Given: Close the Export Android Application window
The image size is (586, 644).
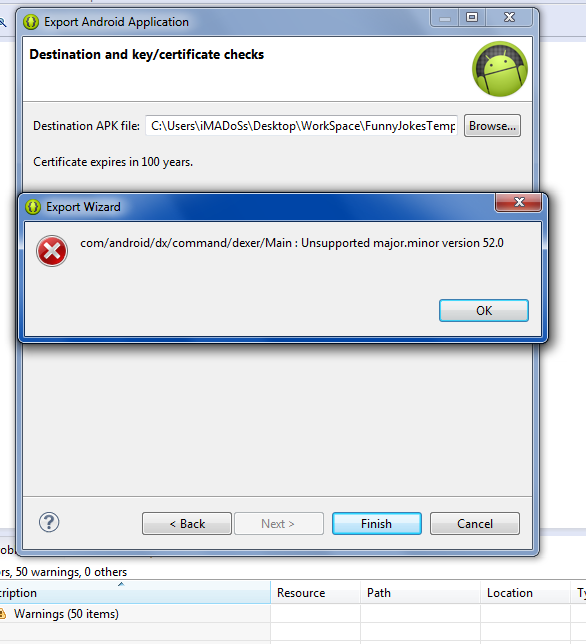Looking at the screenshot, I should [509, 17].
